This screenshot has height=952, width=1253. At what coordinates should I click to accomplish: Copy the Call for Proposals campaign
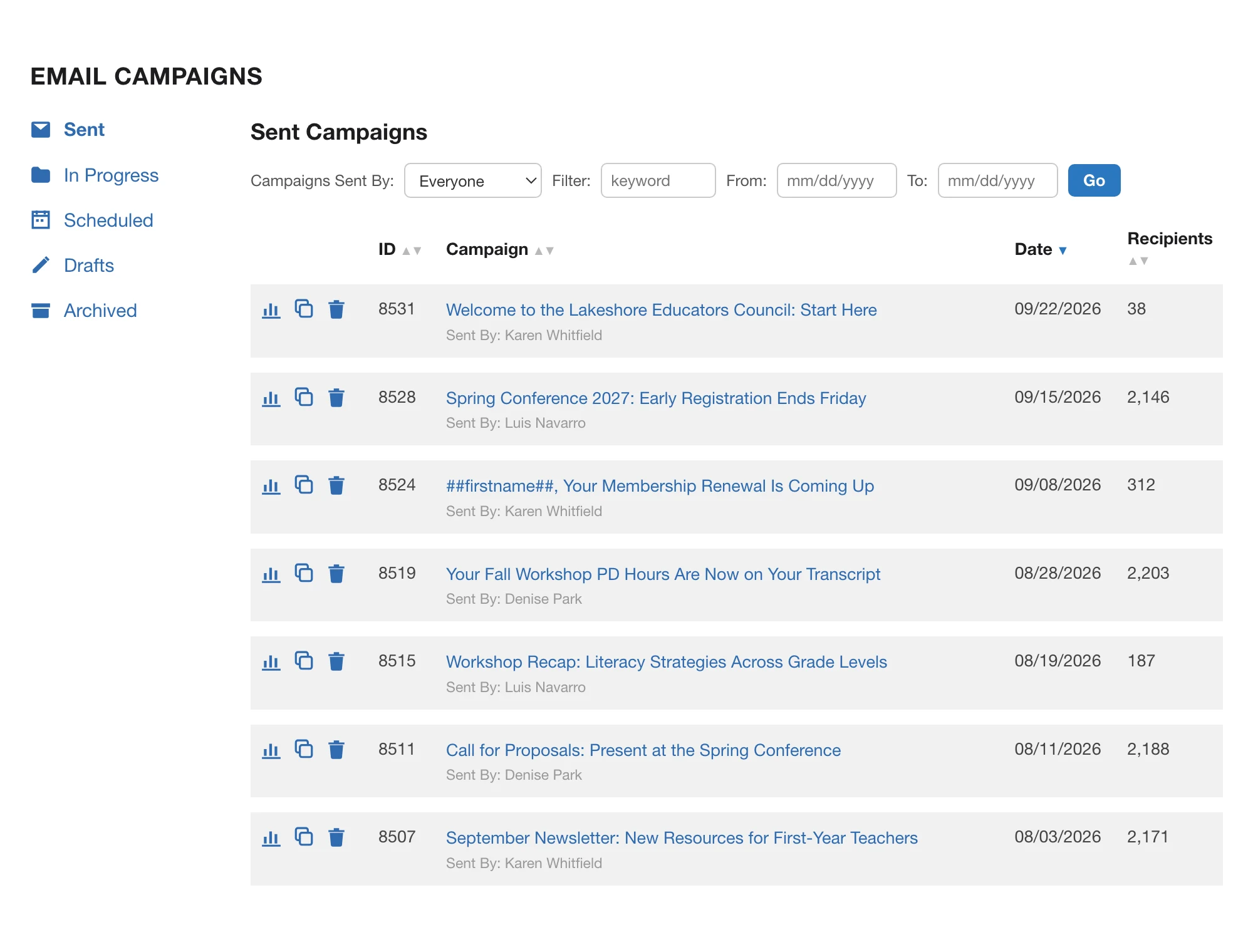pos(304,749)
